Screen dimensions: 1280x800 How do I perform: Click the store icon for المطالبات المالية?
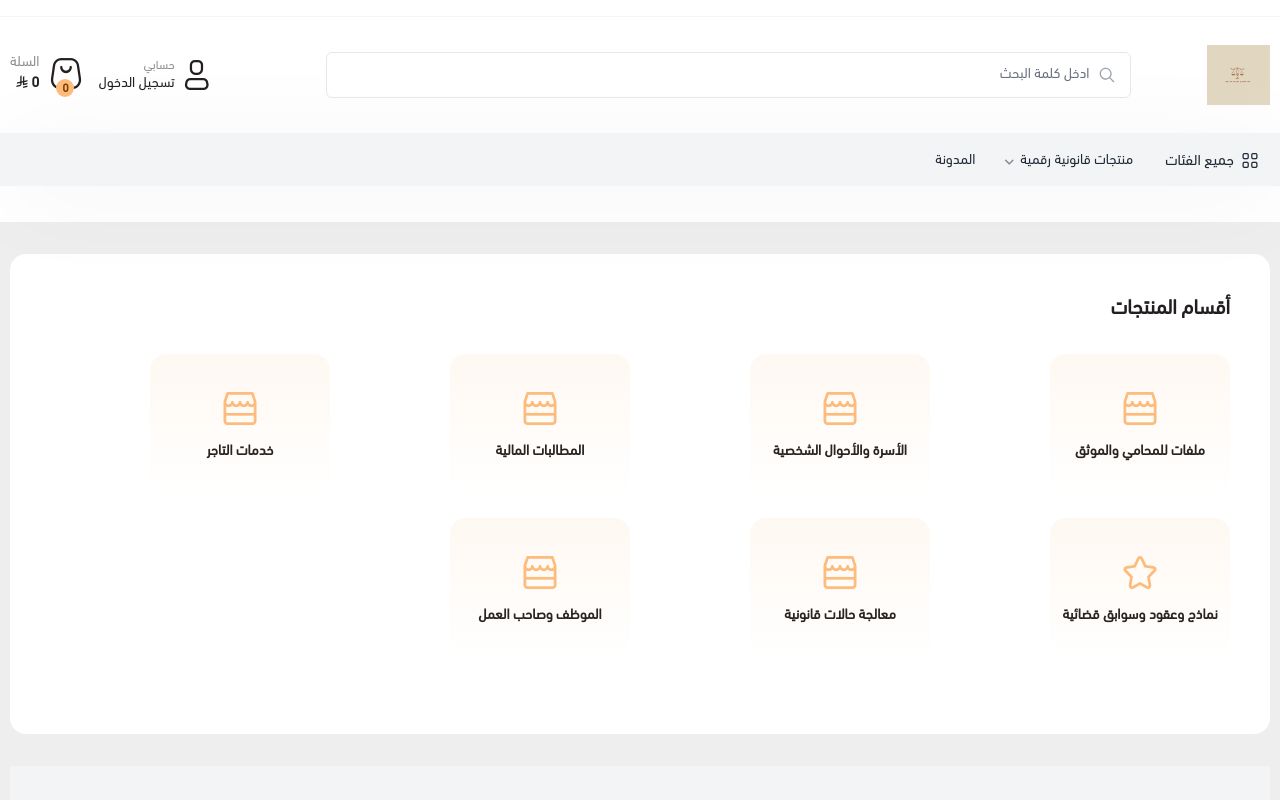click(540, 408)
